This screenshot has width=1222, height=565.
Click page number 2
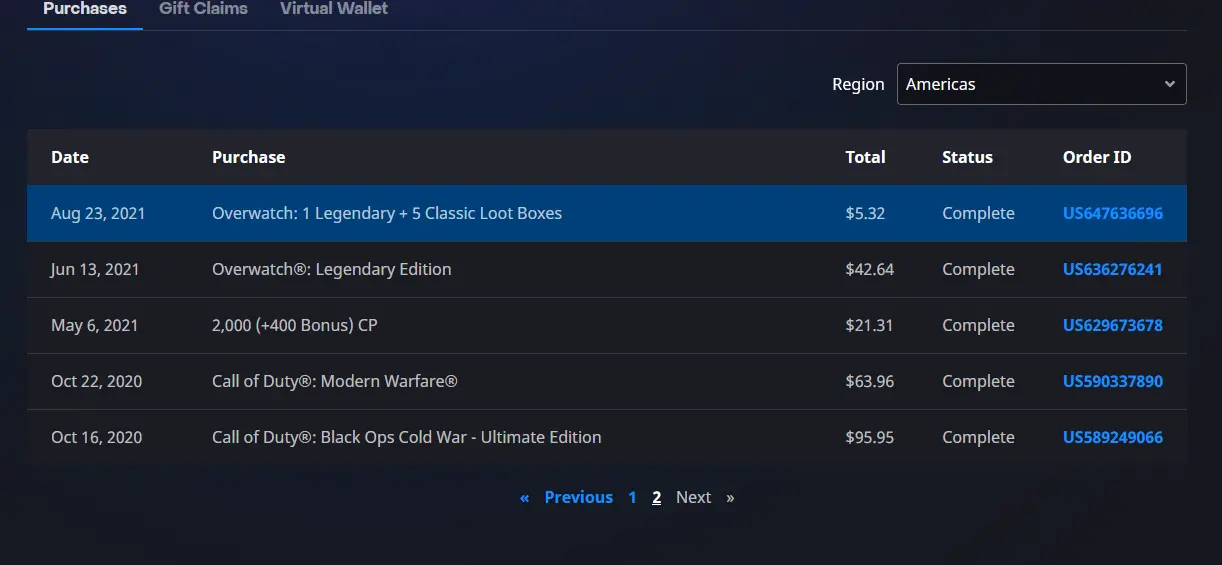coord(656,498)
